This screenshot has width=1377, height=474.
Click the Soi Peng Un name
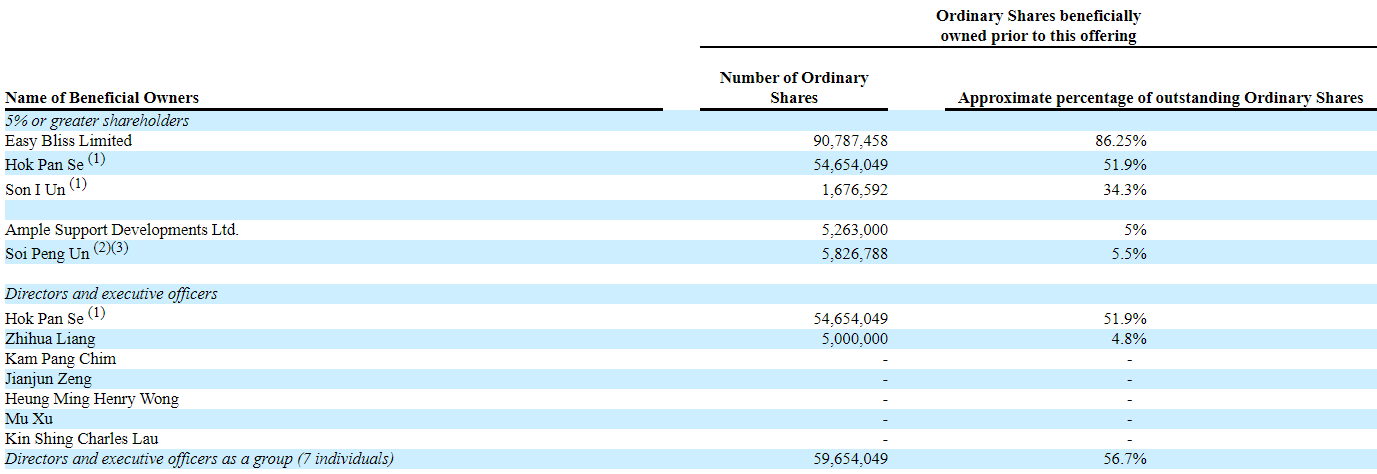tap(47, 254)
